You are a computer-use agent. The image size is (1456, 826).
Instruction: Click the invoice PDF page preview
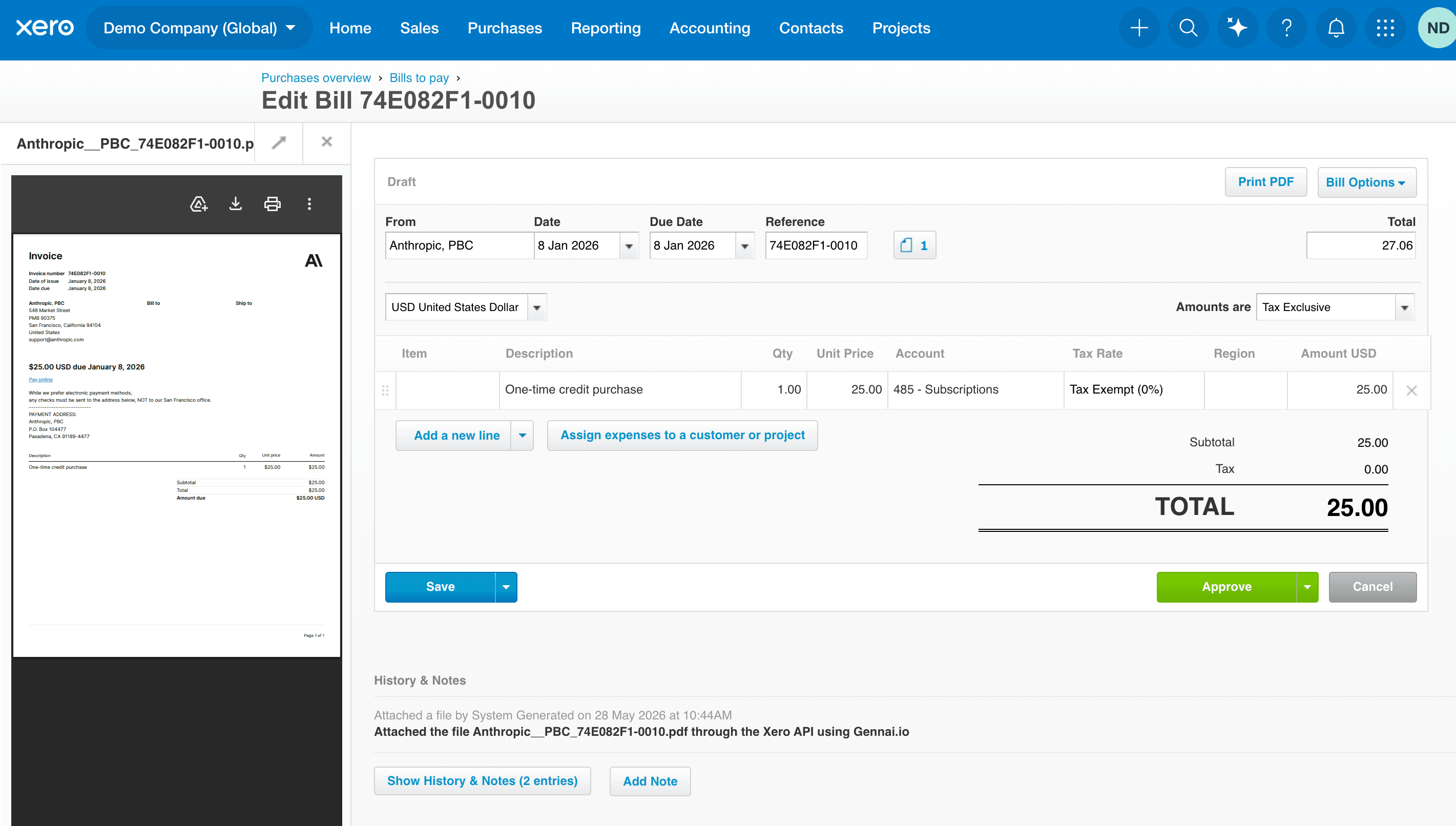point(176,445)
